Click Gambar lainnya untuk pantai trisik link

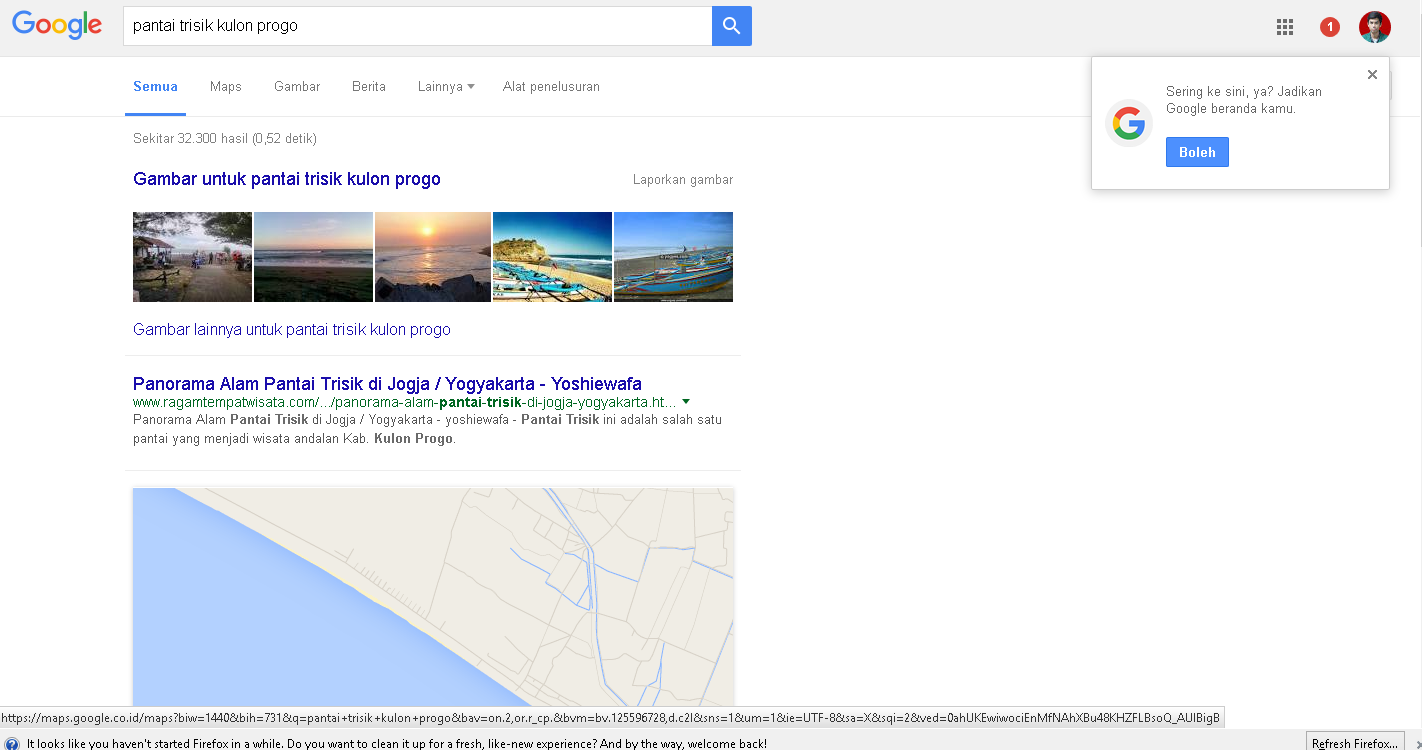tap(291, 329)
